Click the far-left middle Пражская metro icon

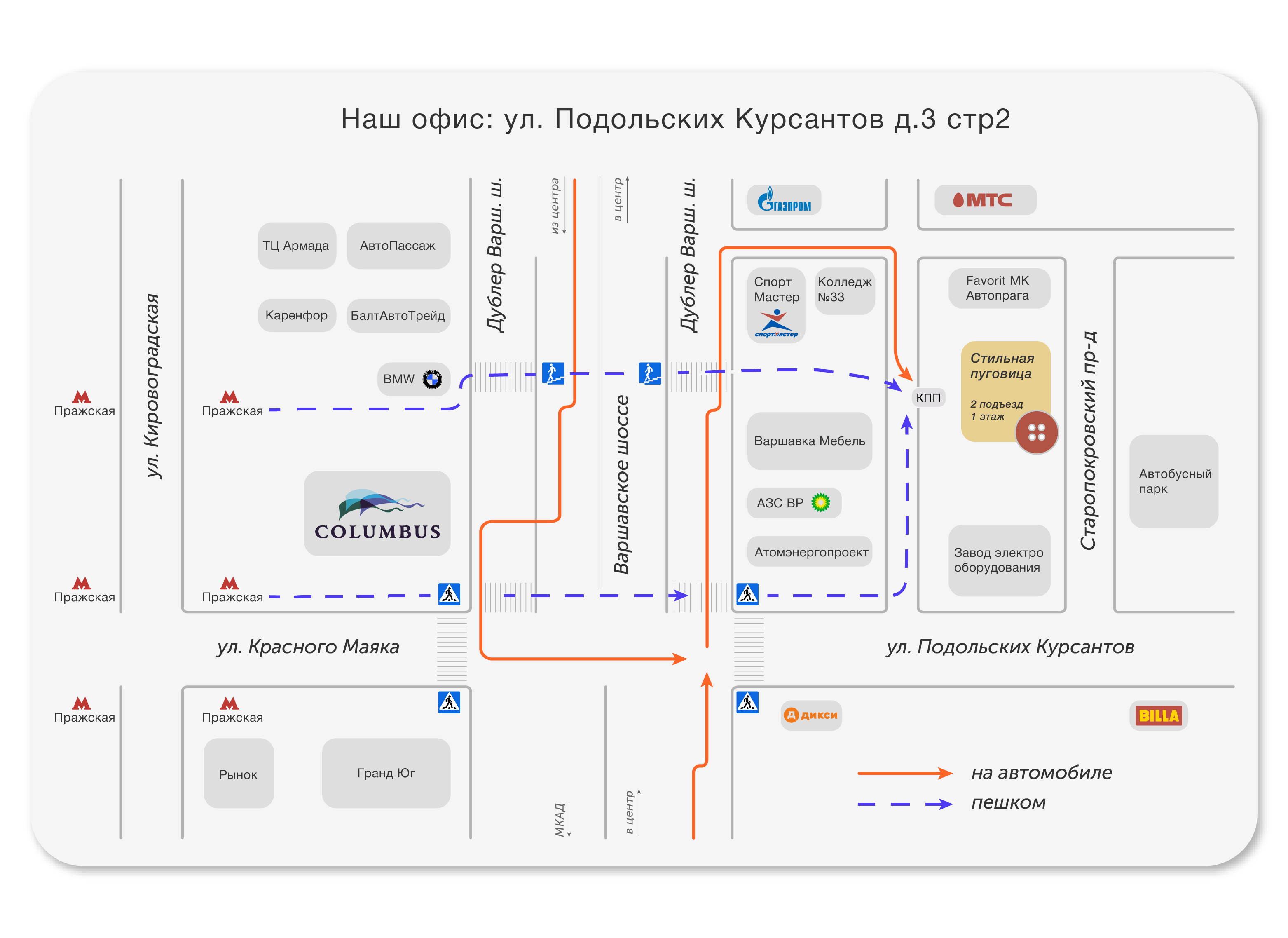(81, 583)
